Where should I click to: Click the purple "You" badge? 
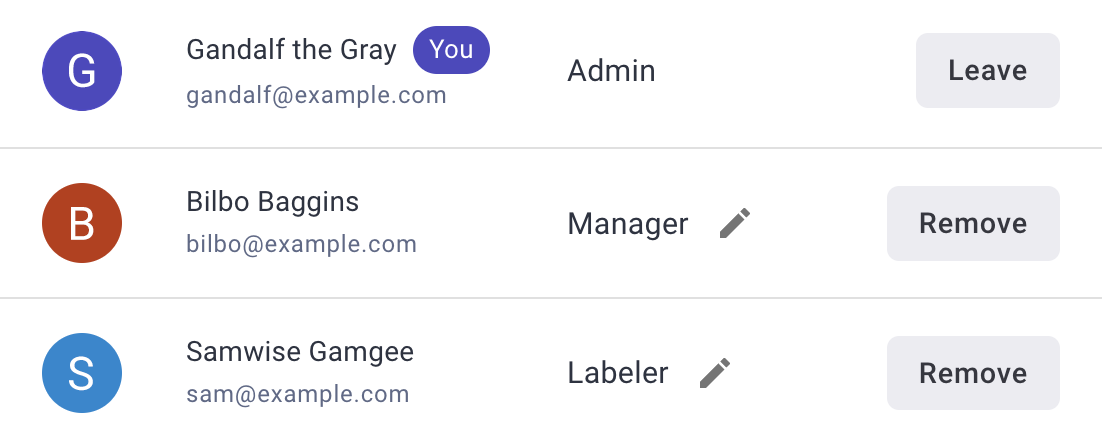451,50
